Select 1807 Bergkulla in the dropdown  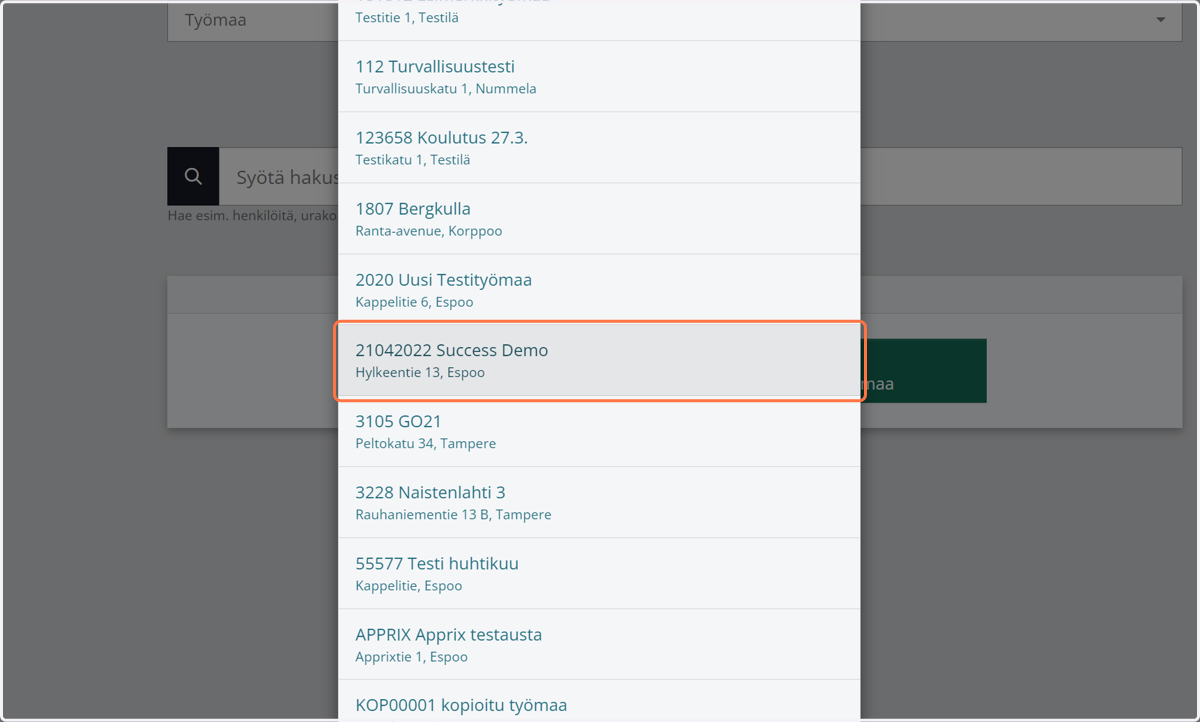[x=599, y=218]
